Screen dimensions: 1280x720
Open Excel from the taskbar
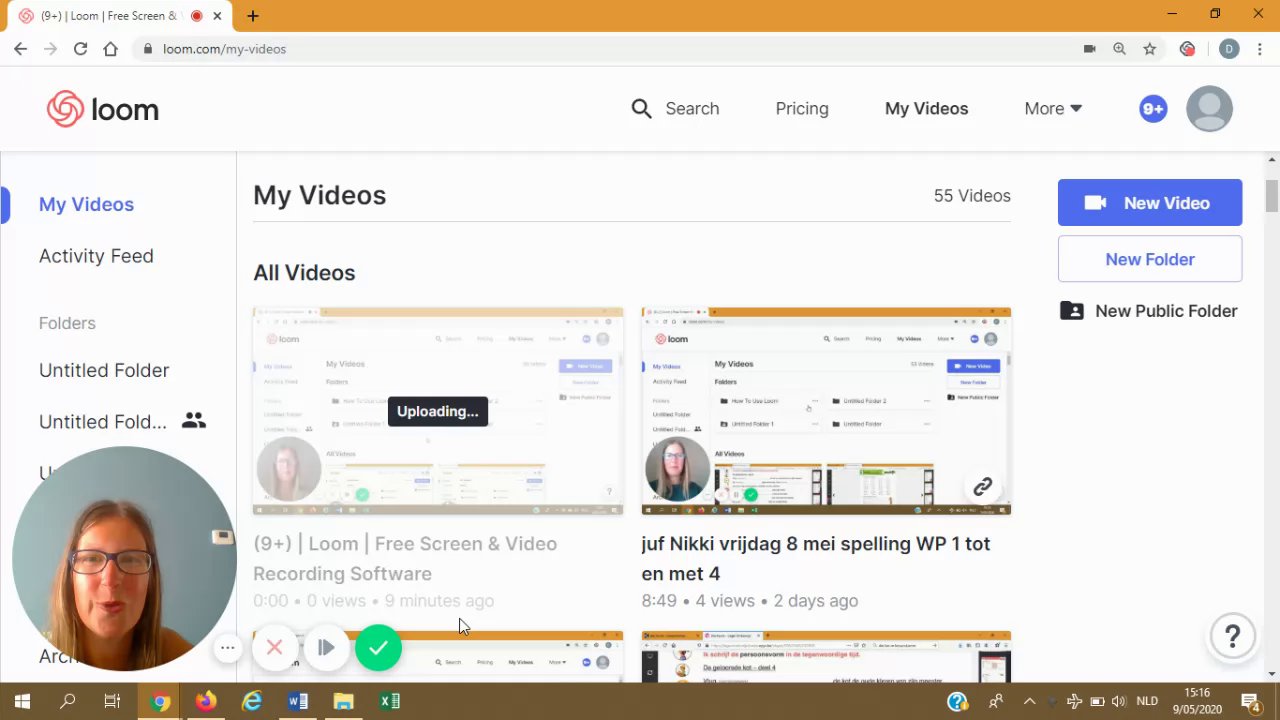pyautogui.click(x=390, y=701)
